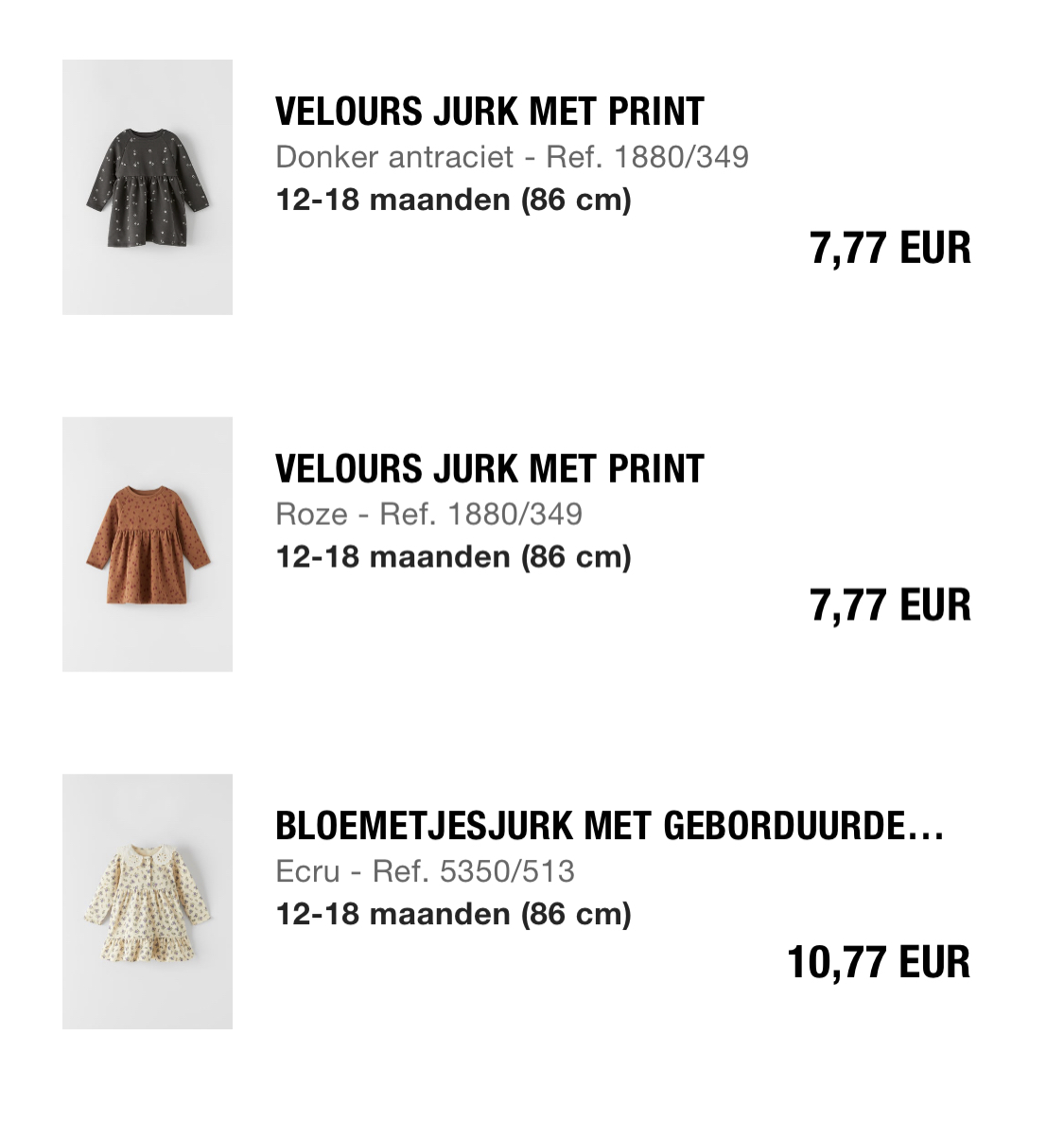Select the Velours Jurk title above Donker antraciet
Screen dimensions: 1064x1139
click(490, 112)
